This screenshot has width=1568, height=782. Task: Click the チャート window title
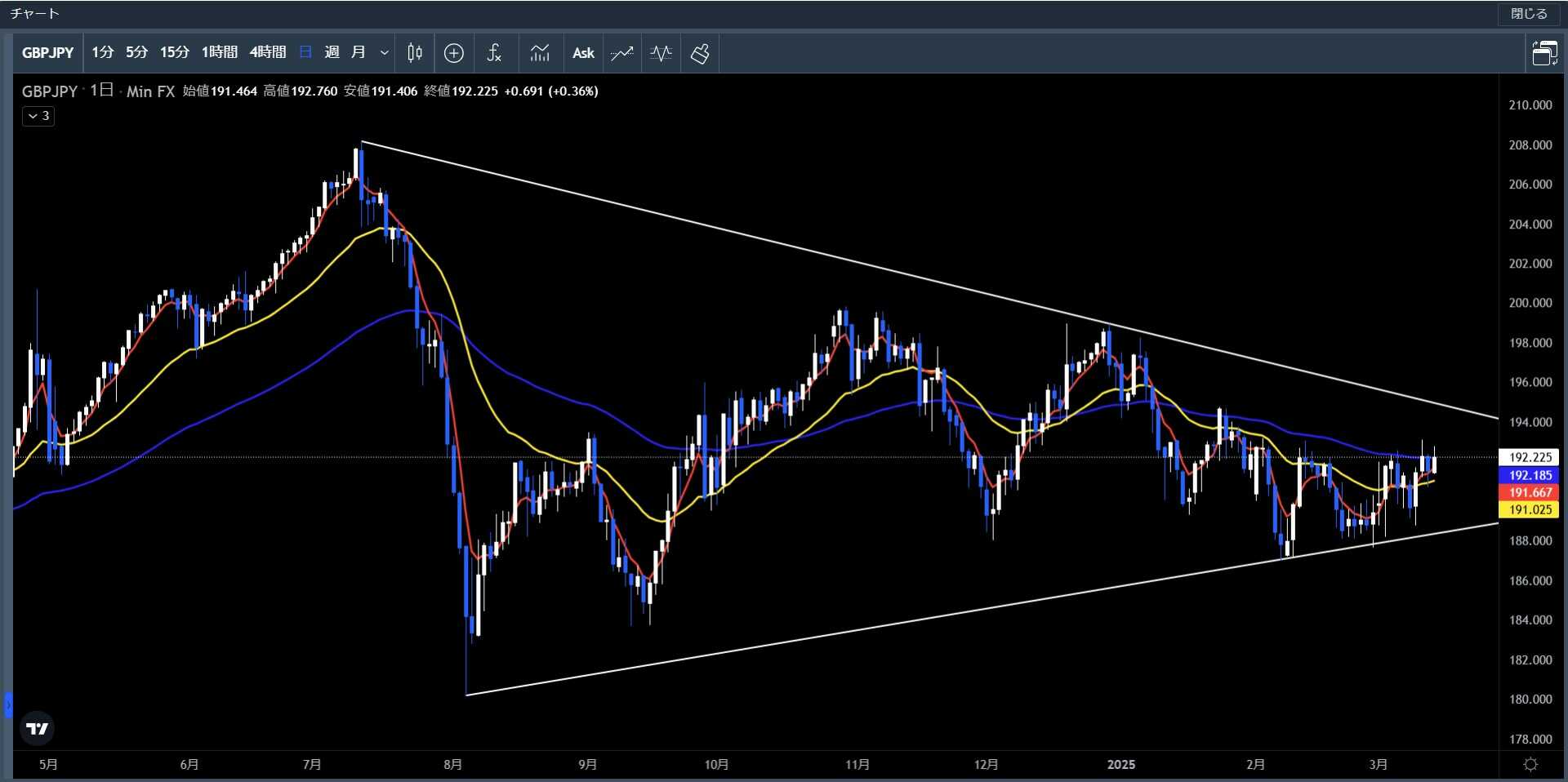click(x=33, y=14)
